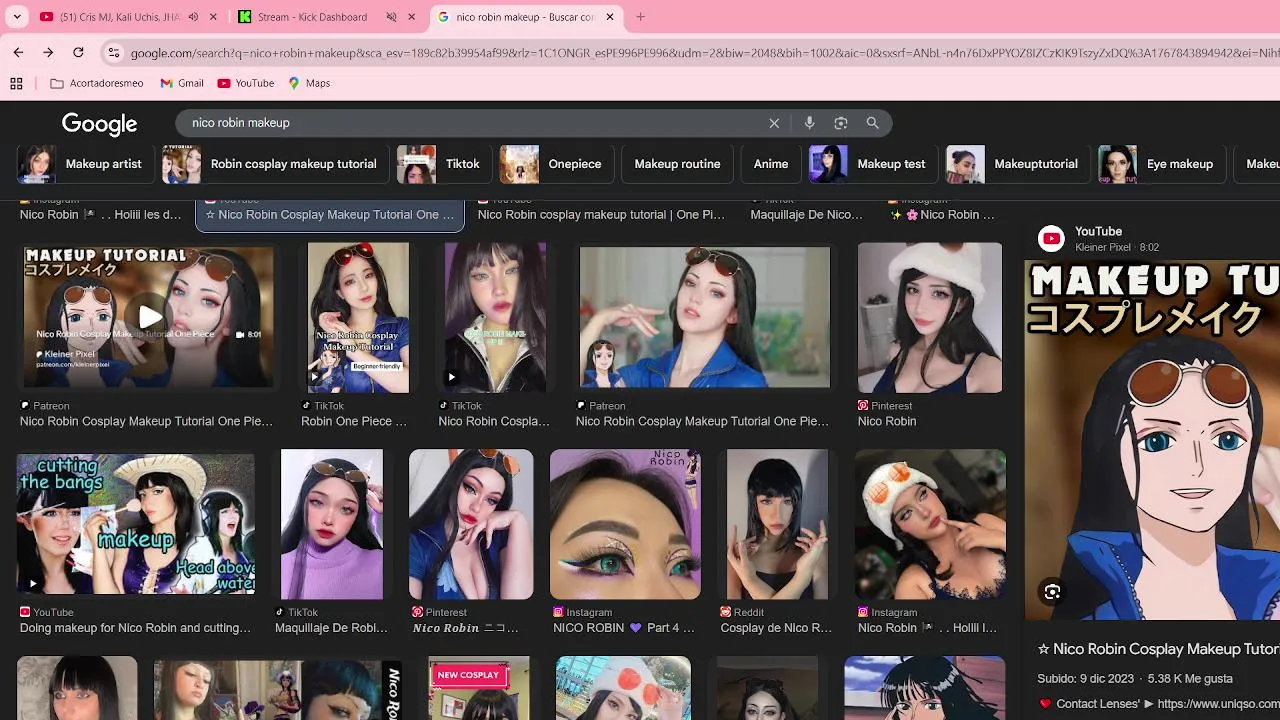Open highlighted '☆ Nico Robin Cosplay Makeup Tutorial One' caption
This screenshot has height=720, width=1280.
[330, 214]
